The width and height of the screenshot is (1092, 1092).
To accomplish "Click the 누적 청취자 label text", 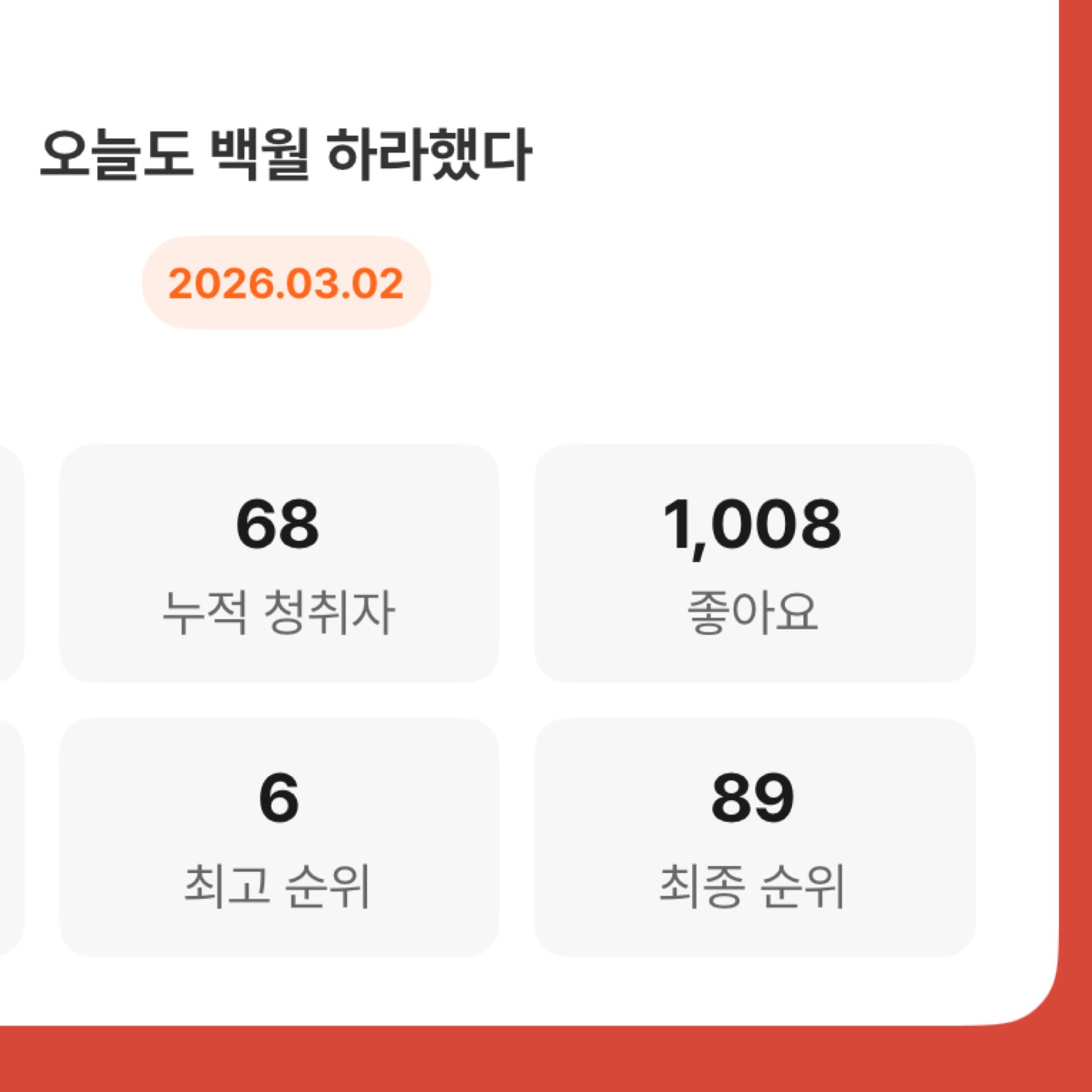I will click(x=279, y=612).
